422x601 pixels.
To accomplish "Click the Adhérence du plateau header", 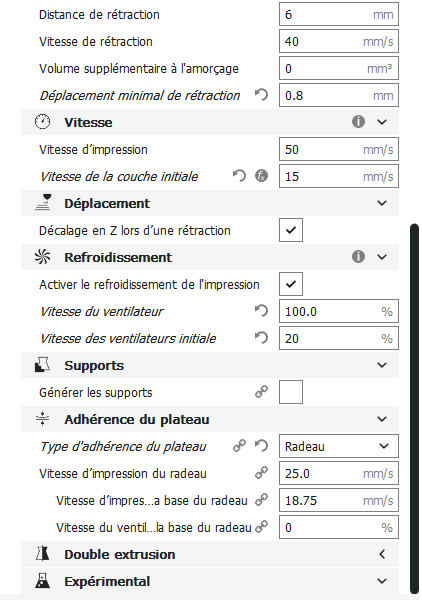I will click(210, 419).
